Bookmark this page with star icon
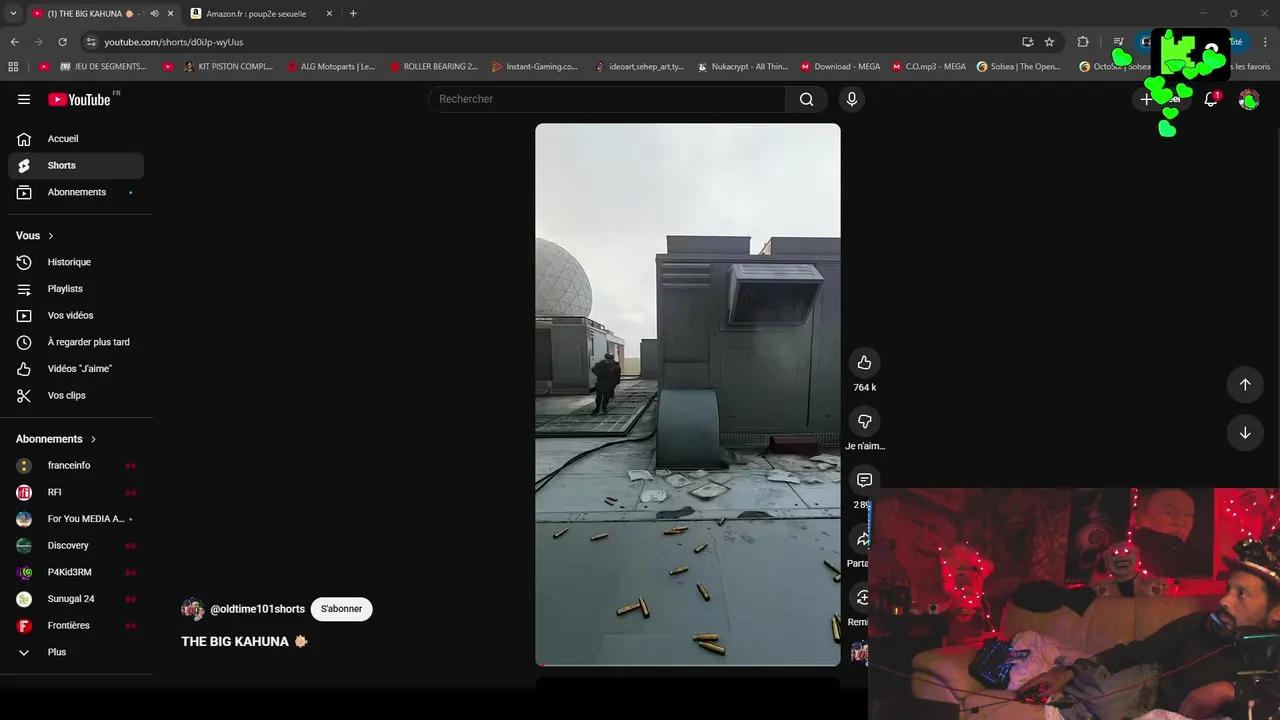 (x=1049, y=42)
